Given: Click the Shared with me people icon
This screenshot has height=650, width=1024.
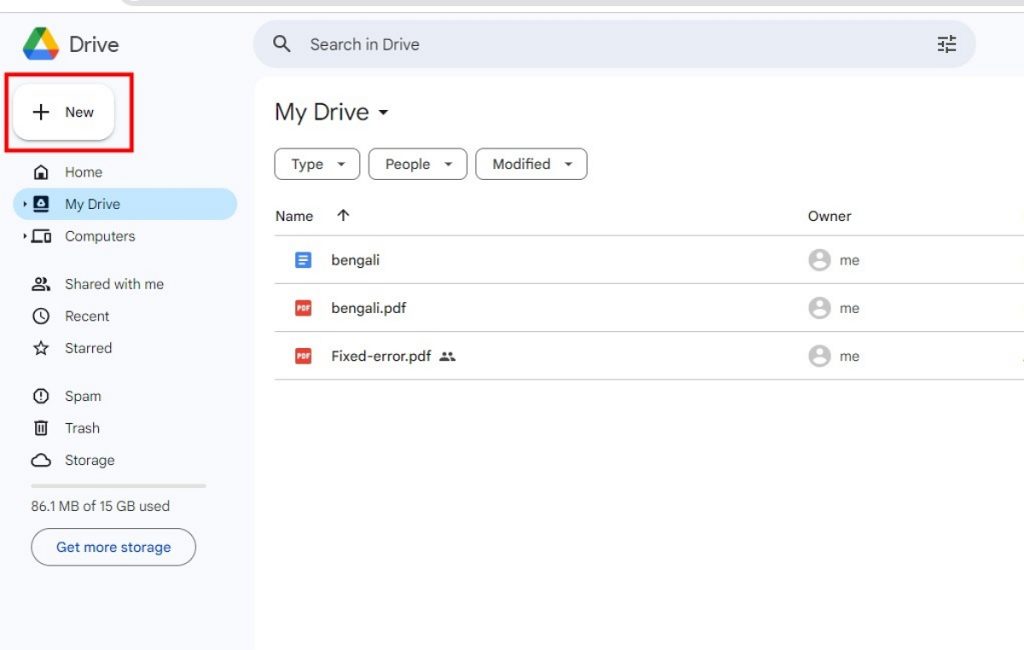Looking at the screenshot, I should pos(41,284).
